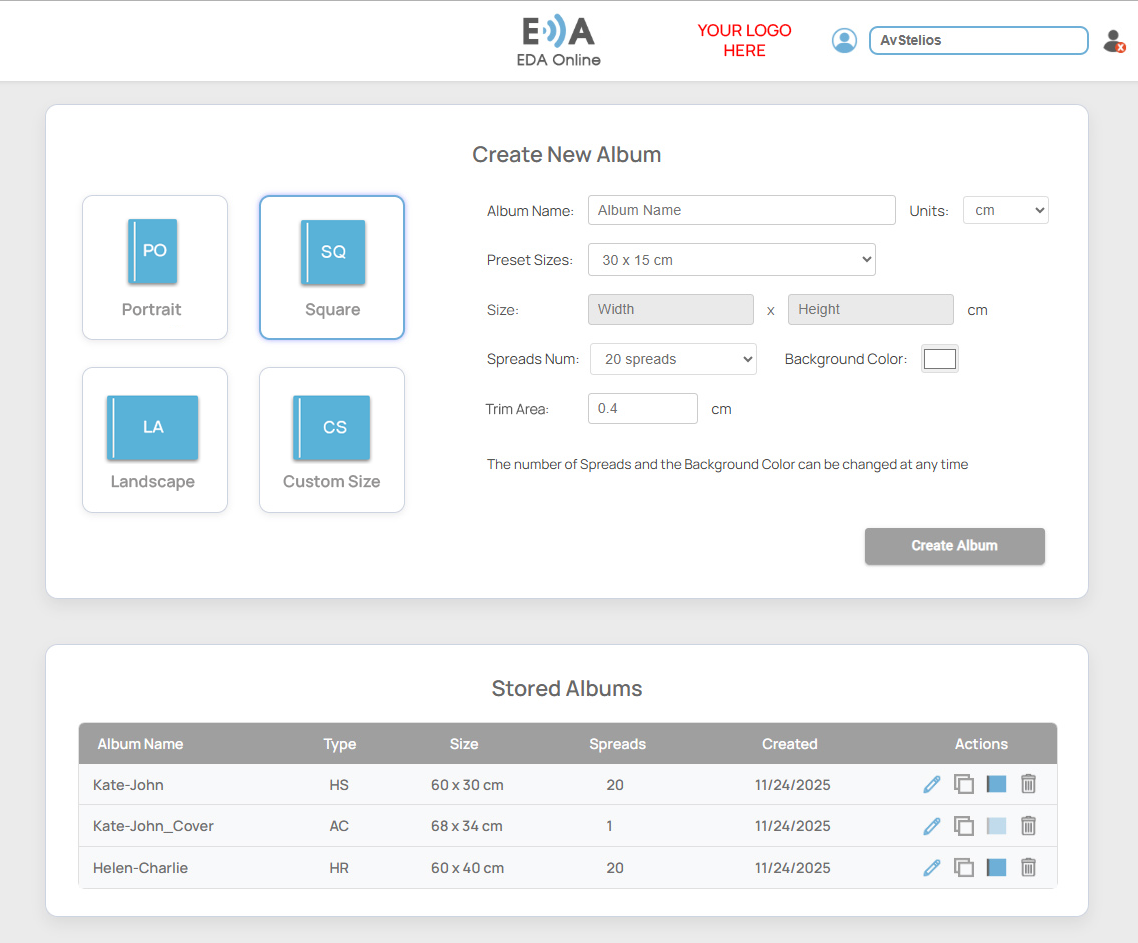Click the user profile avatar icon
1138x943 pixels.
coord(845,40)
